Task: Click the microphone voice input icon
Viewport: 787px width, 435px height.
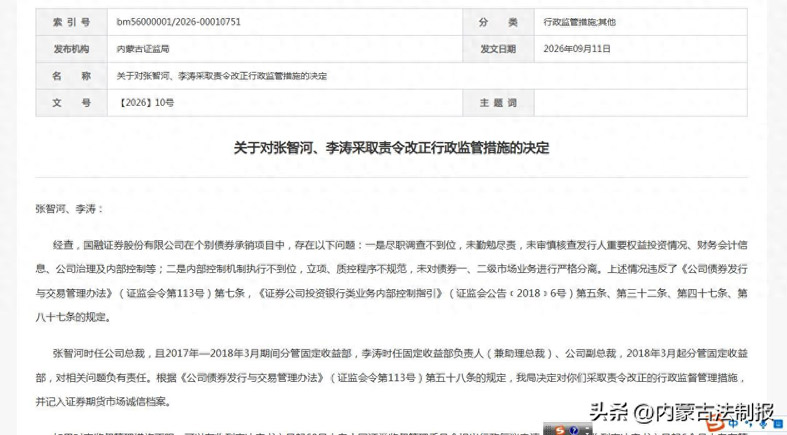Action: pos(763,424)
